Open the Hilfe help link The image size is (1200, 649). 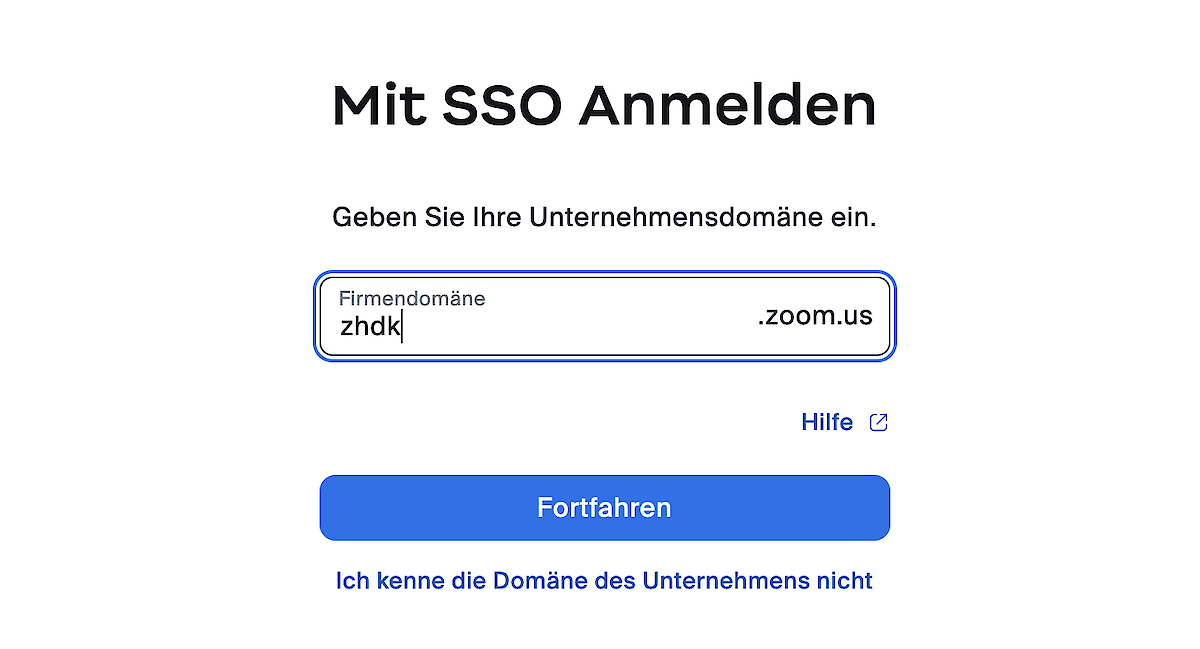[x=826, y=422]
